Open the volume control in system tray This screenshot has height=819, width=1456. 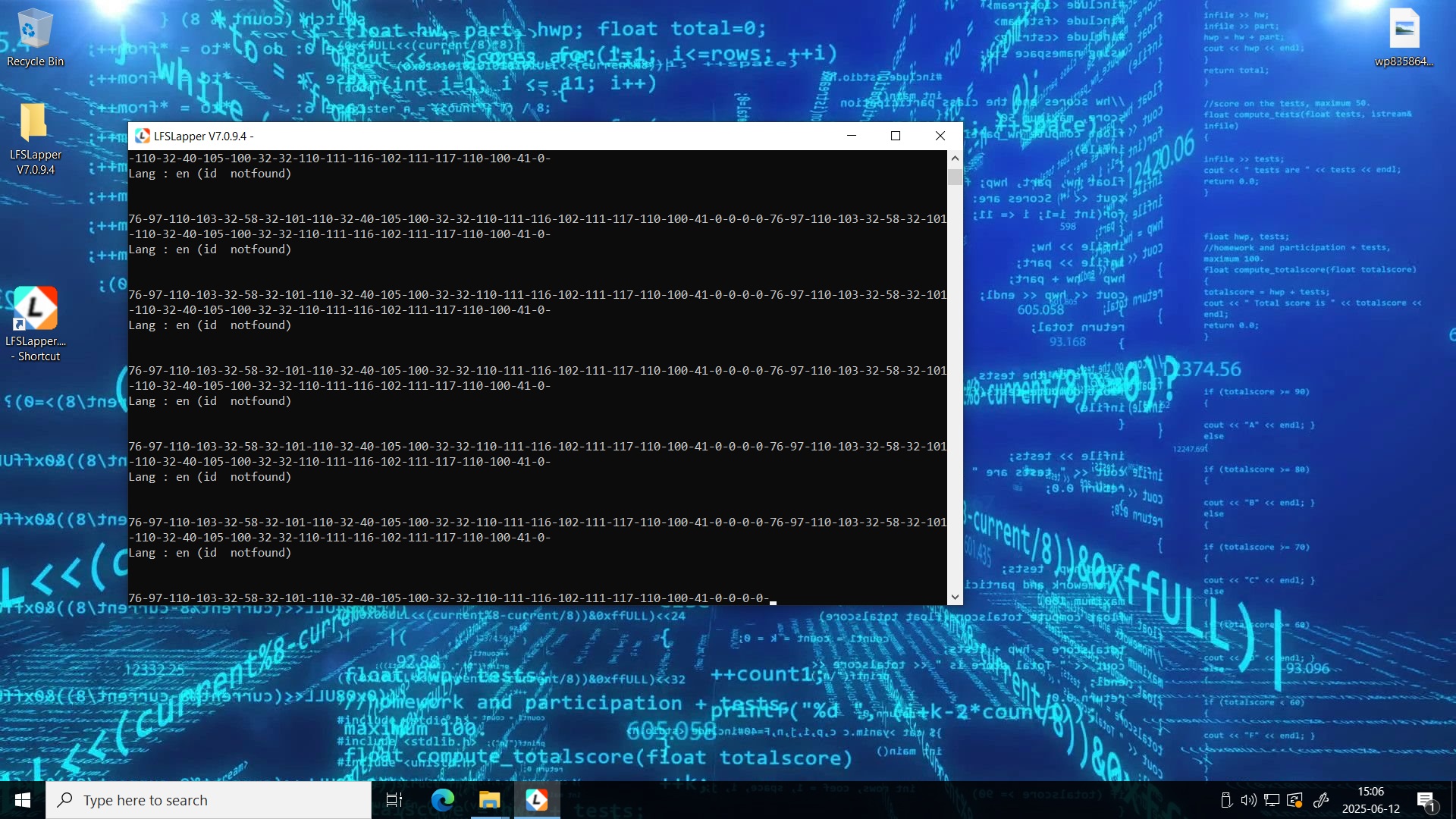pyautogui.click(x=1248, y=800)
